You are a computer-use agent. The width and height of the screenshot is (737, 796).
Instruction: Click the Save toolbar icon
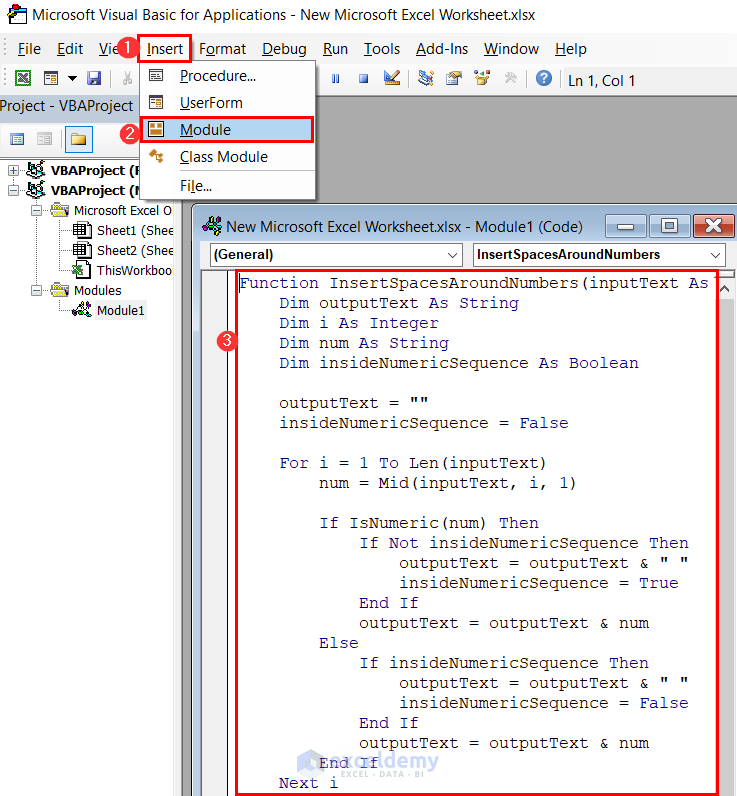coord(94,78)
